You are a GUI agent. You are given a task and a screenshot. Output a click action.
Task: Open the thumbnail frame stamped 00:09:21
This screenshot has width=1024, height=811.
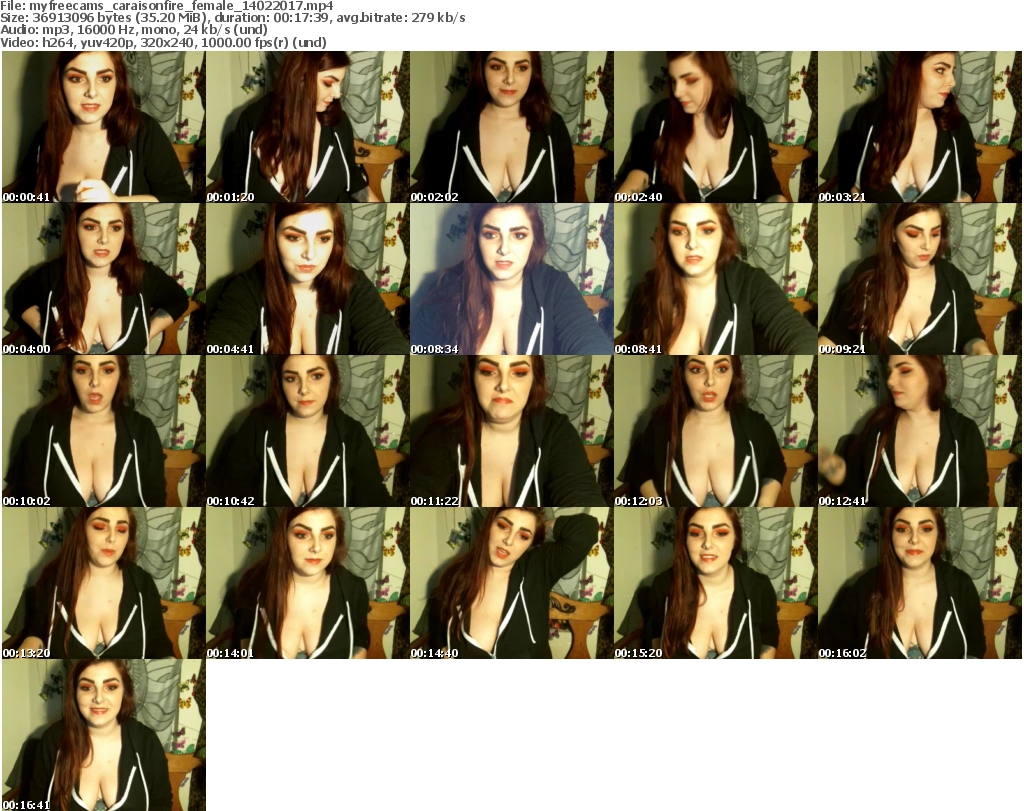[920, 279]
